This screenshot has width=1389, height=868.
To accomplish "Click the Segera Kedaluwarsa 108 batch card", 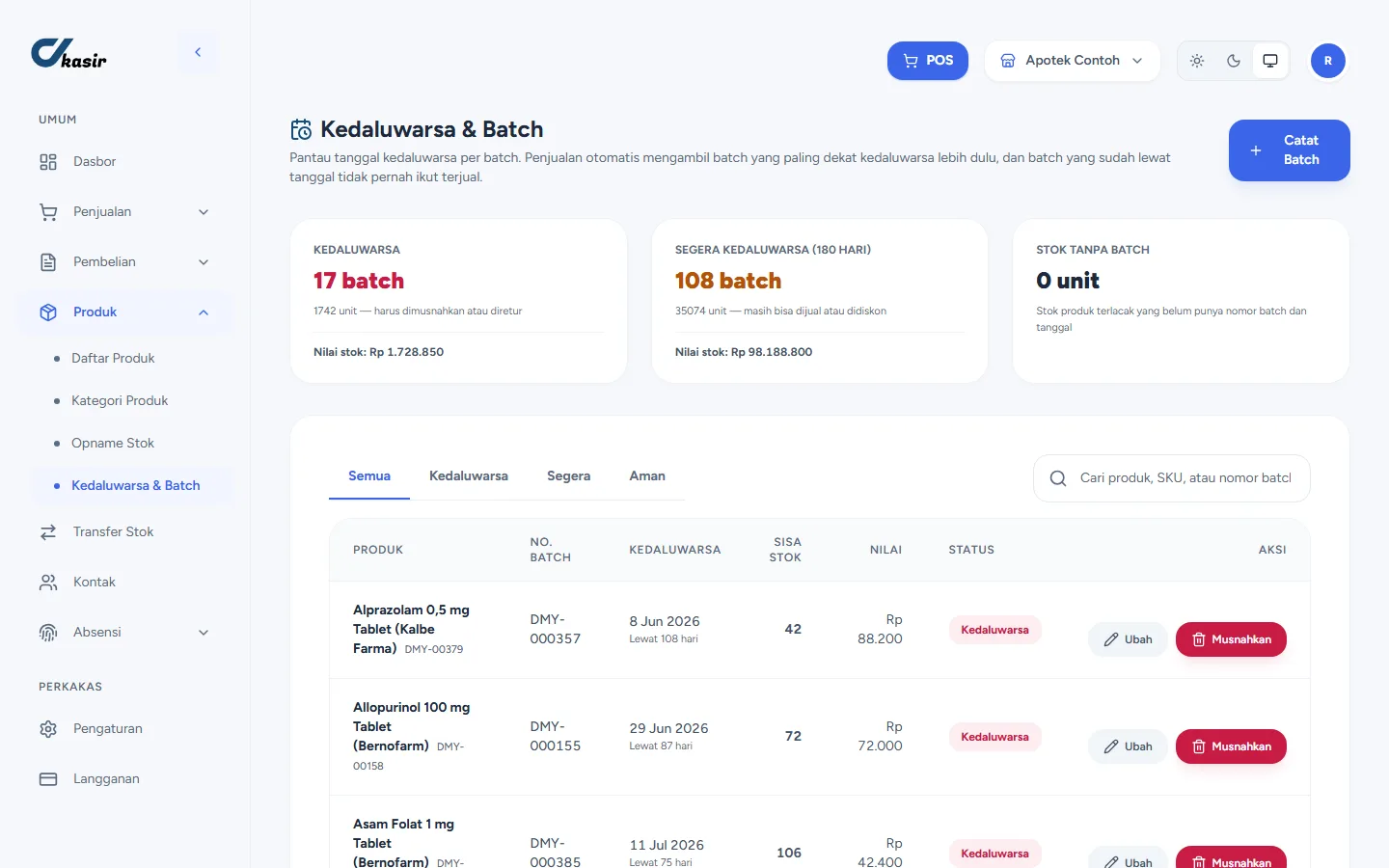I will point(820,301).
